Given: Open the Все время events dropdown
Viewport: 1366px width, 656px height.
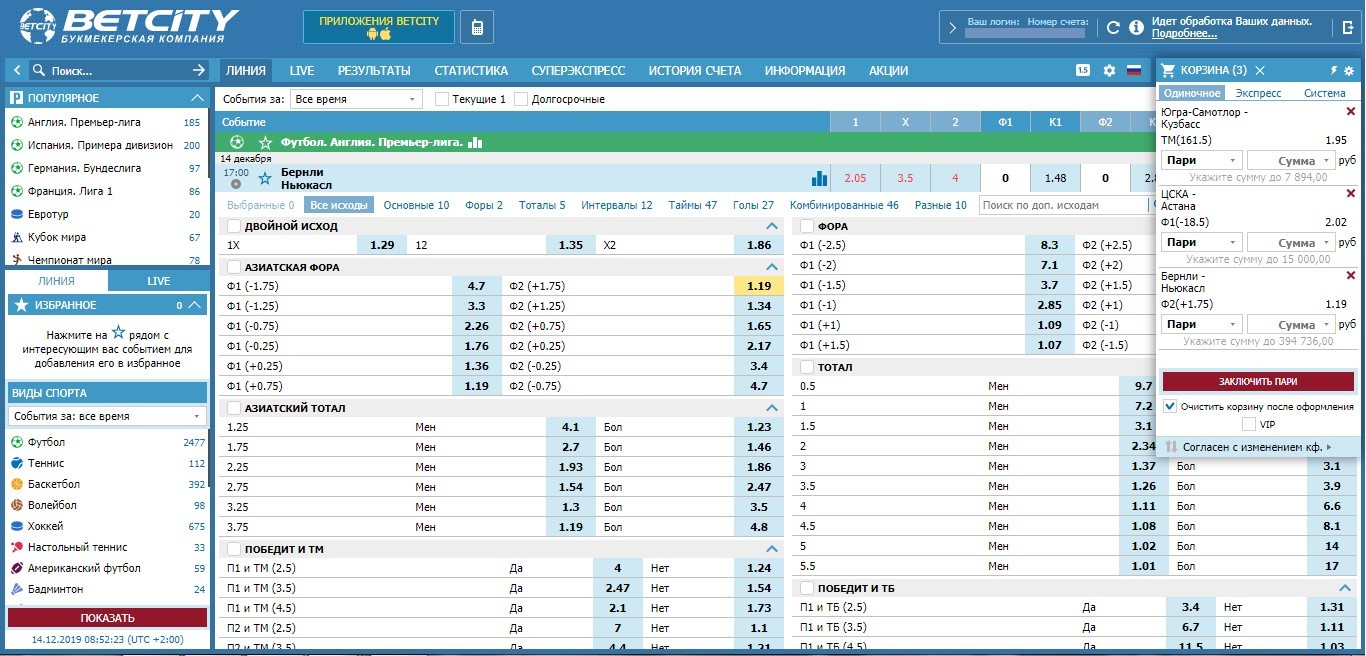Looking at the screenshot, I should (357, 99).
